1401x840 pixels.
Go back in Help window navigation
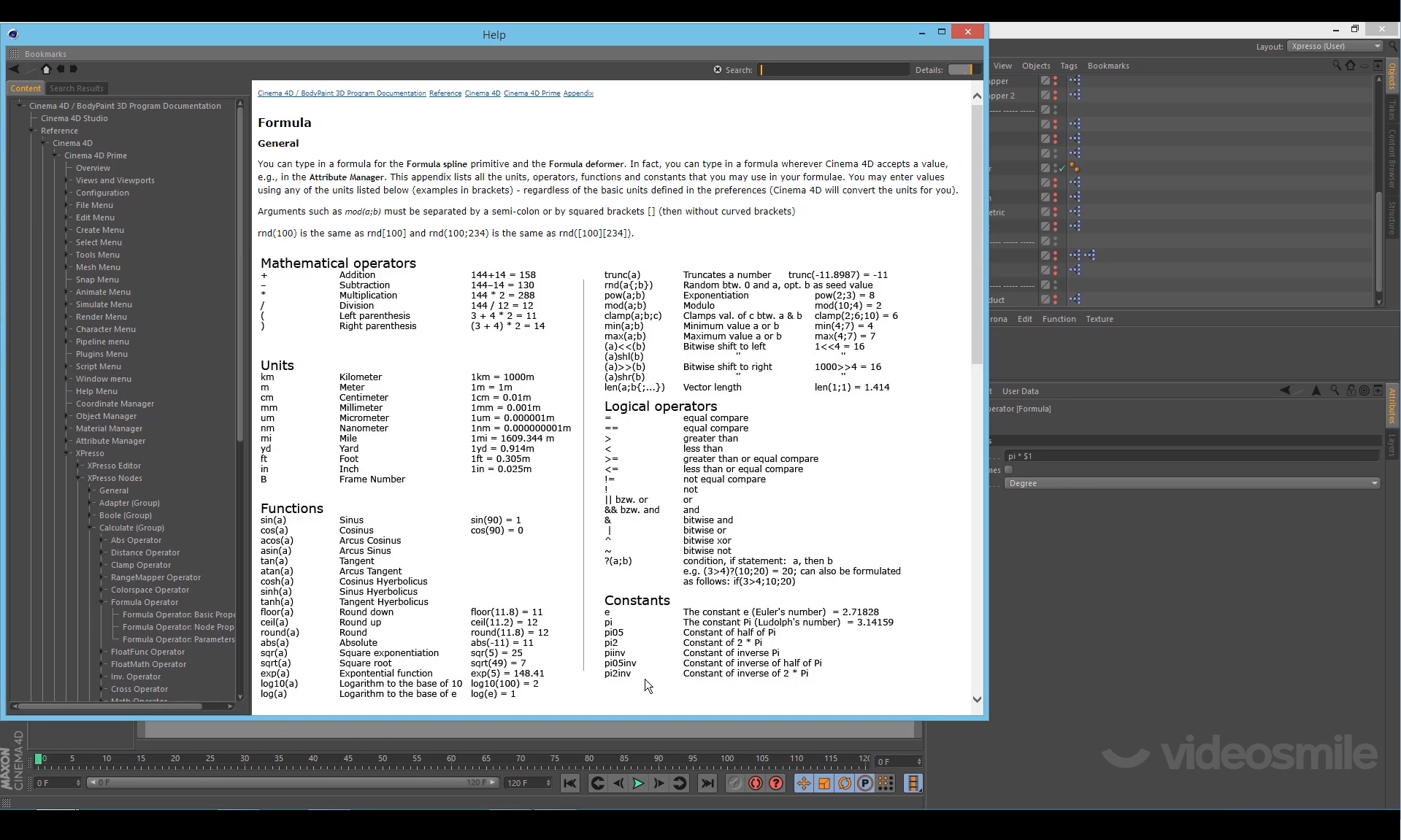tap(14, 69)
